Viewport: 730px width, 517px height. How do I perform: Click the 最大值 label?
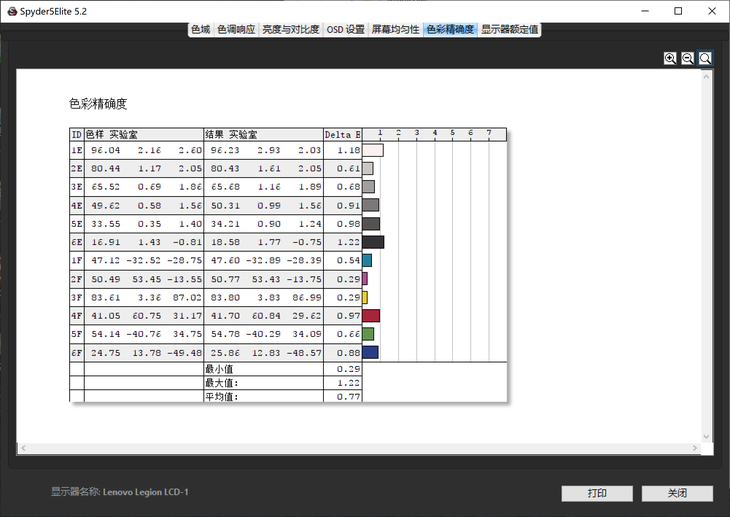(221, 383)
